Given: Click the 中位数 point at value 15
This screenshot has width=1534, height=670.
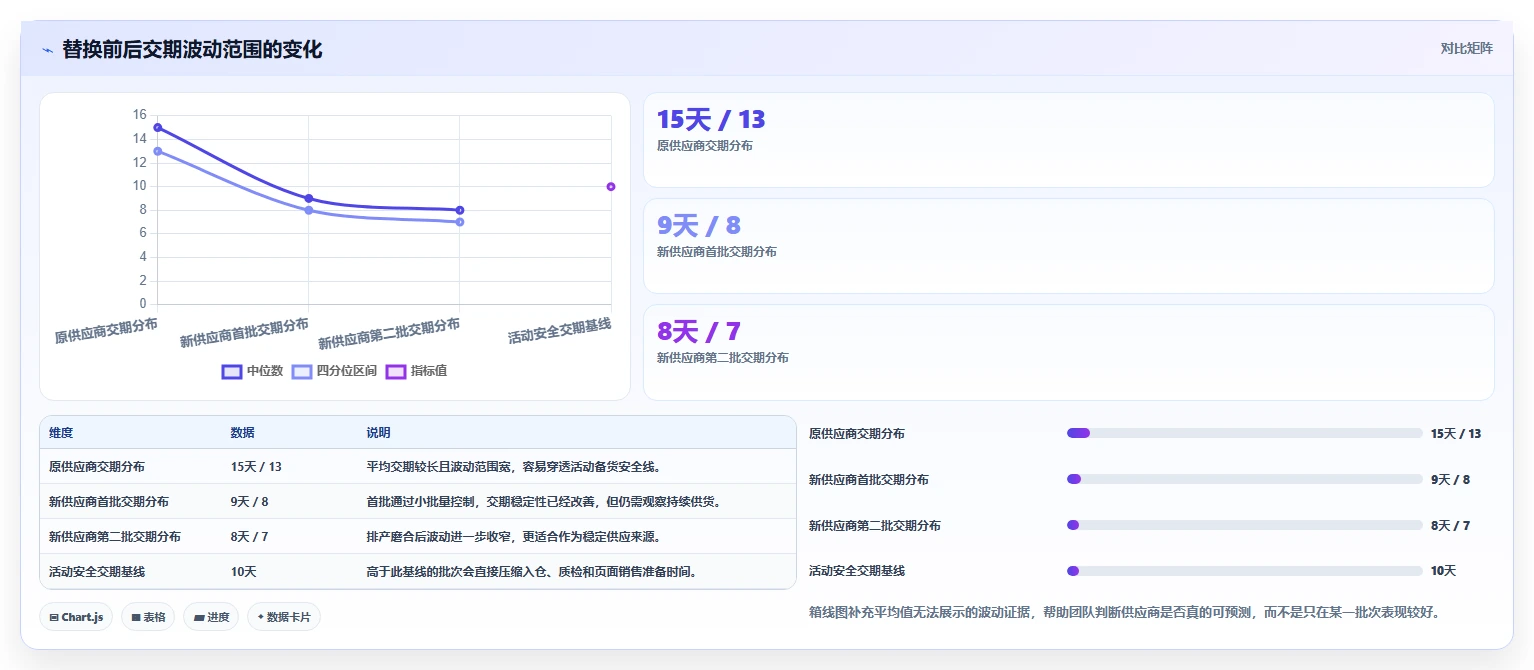Looking at the screenshot, I should pos(158,128).
